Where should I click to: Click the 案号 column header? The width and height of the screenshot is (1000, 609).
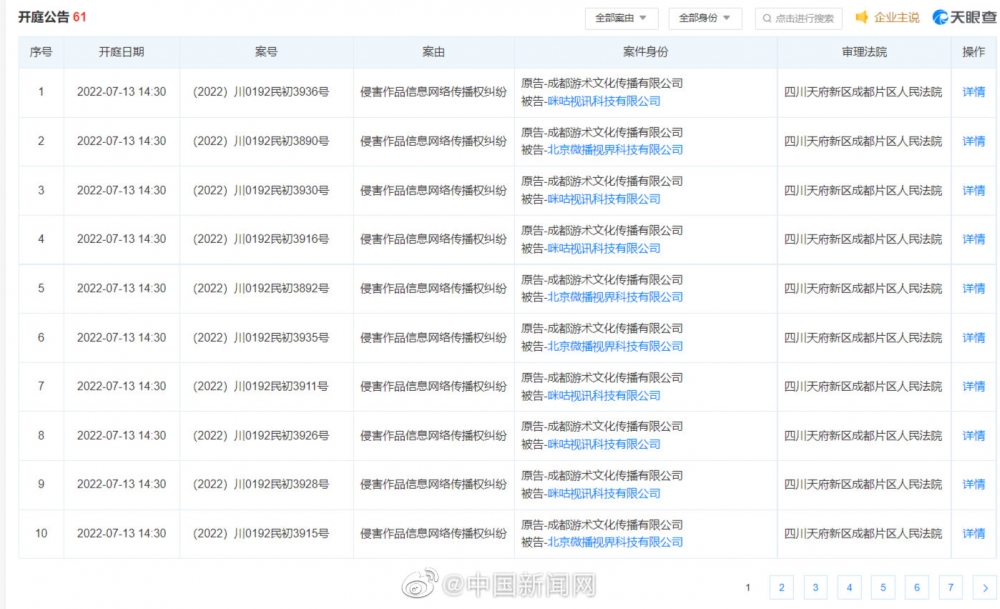coord(266,52)
